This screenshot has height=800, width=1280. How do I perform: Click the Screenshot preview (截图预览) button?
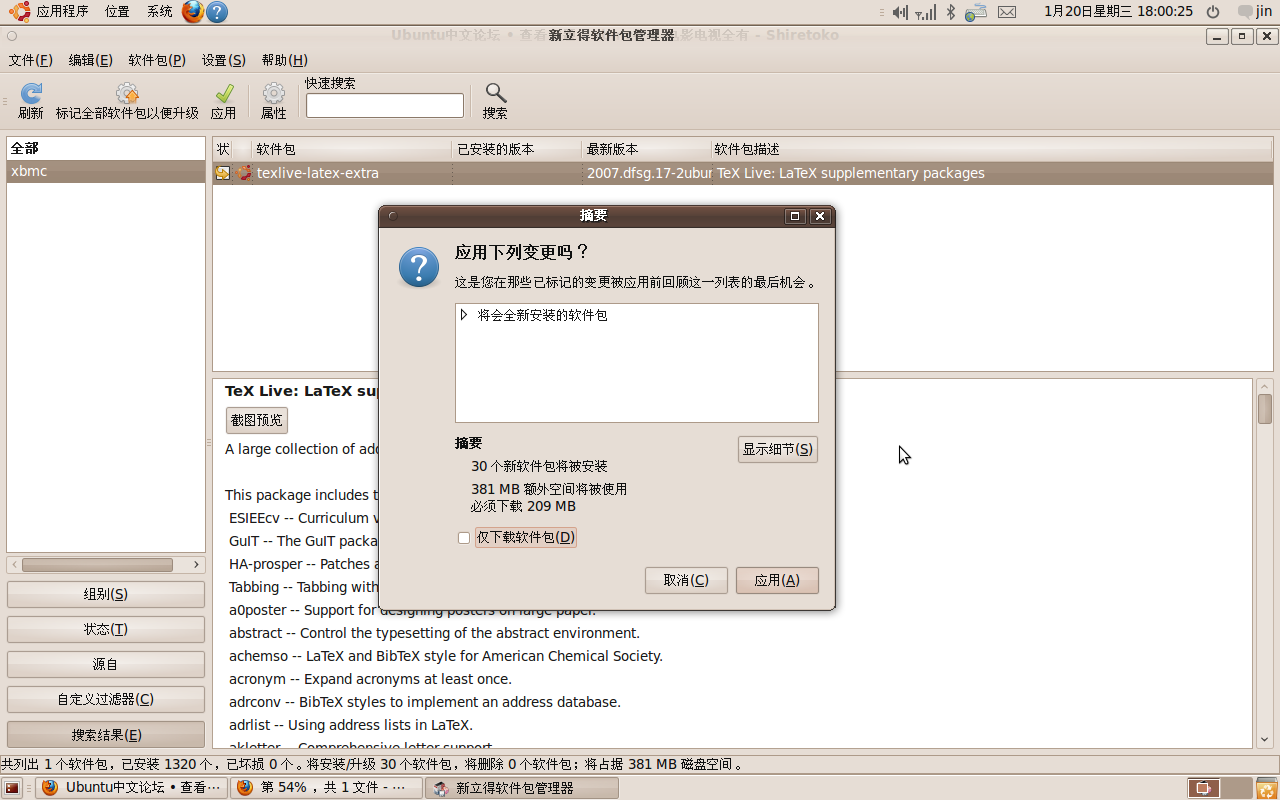point(257,420)
